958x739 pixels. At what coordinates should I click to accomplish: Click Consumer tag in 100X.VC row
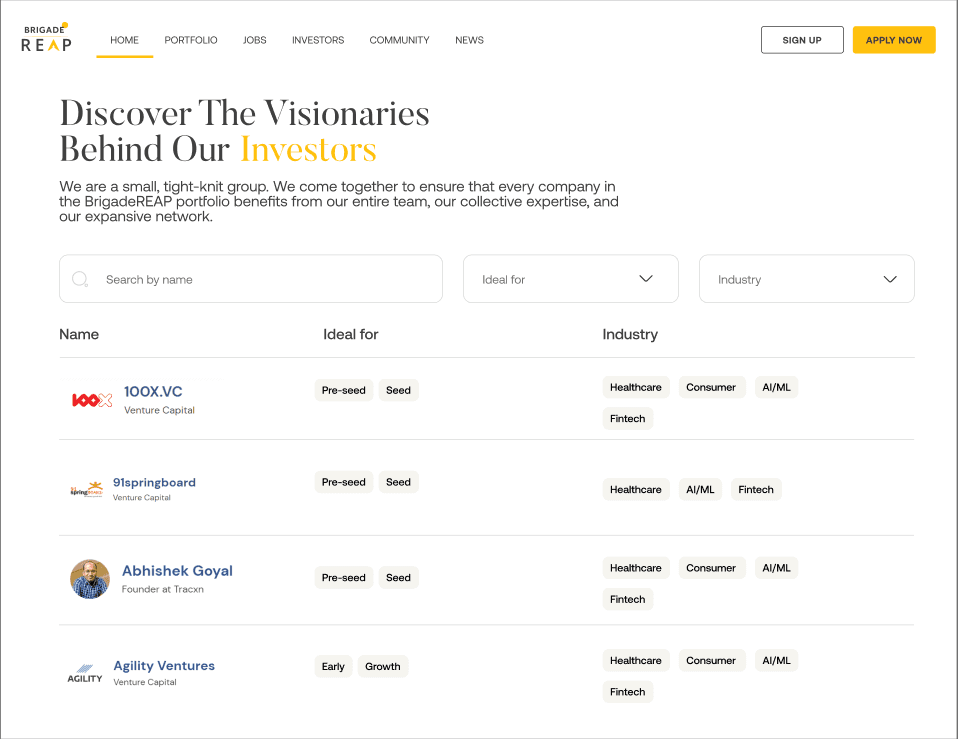(x=711, y=387)
